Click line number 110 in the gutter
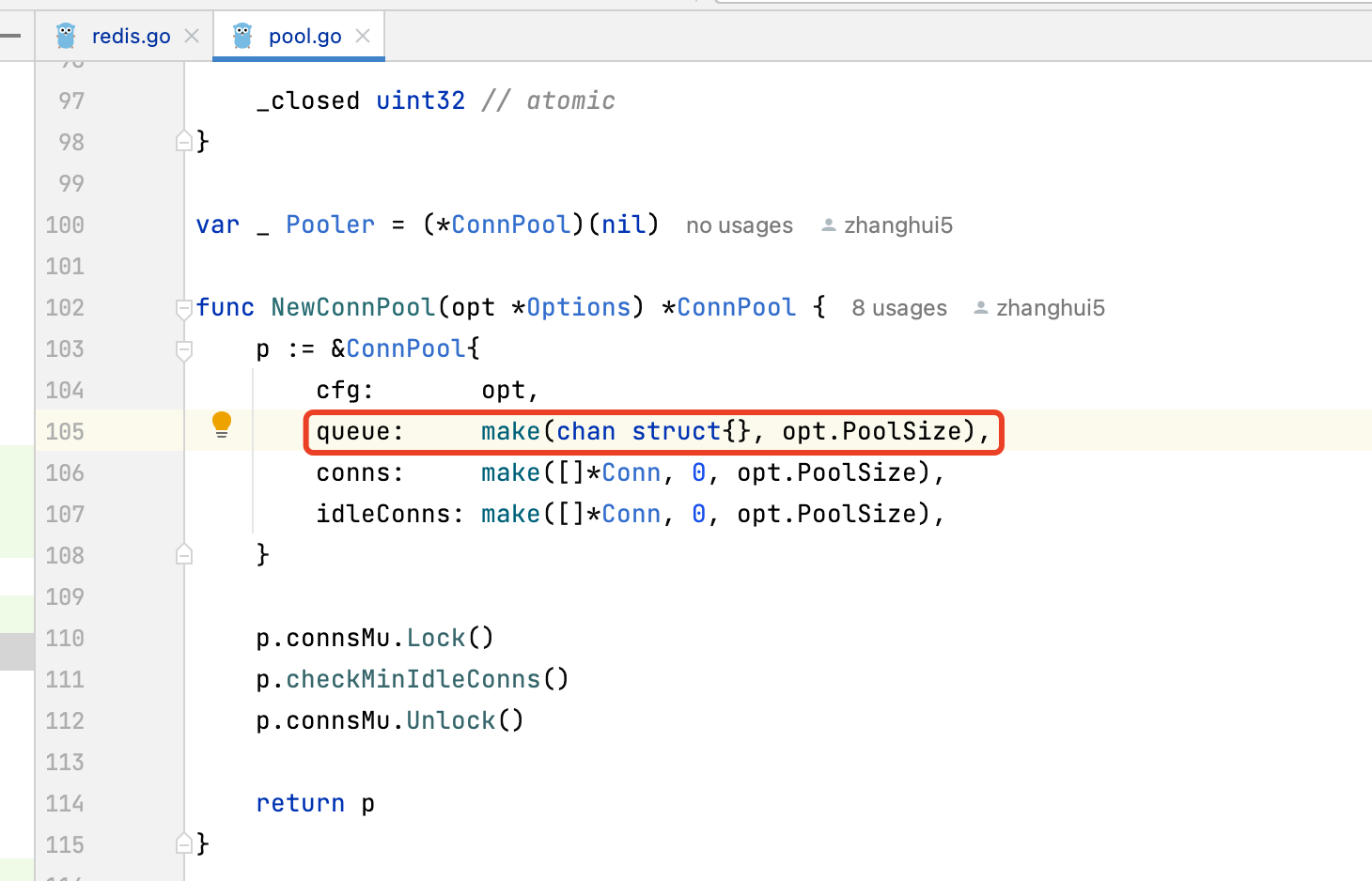Image resolution: width=1372 pixels, height=881 pixels. click(x=65, y=638)
